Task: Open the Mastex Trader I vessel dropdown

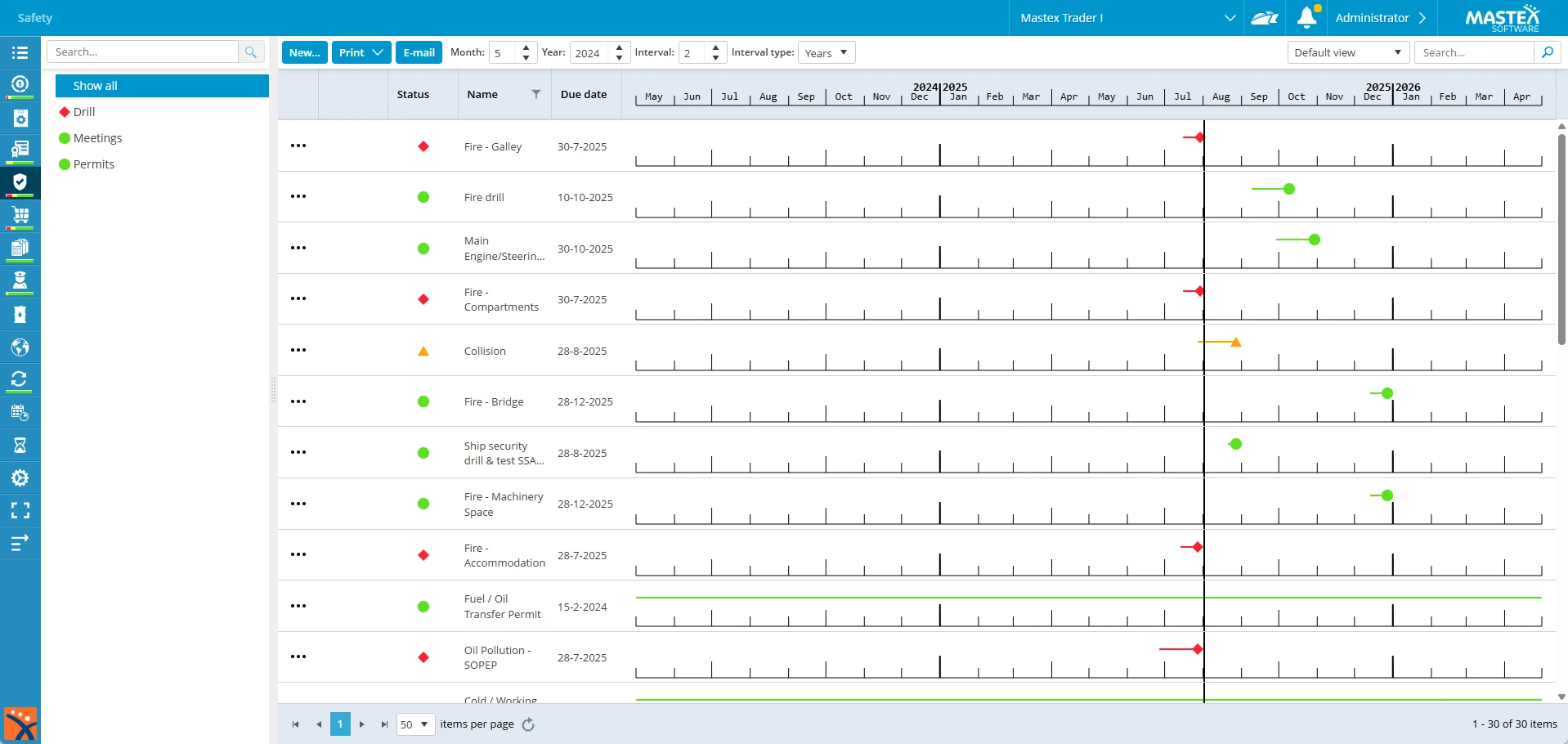Action: [x=1127, y=18]
